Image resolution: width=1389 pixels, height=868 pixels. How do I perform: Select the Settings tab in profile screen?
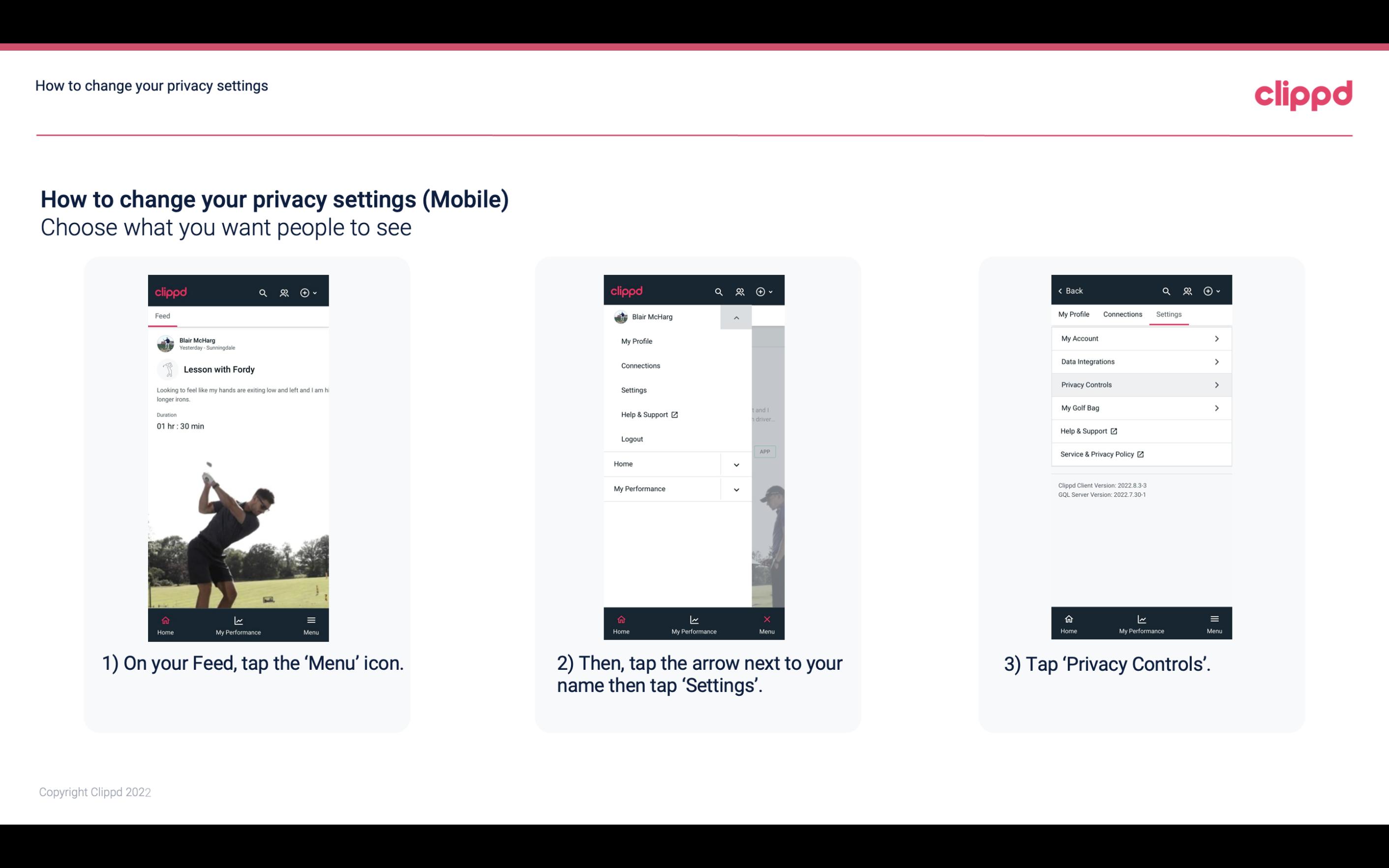[1169, 314]
